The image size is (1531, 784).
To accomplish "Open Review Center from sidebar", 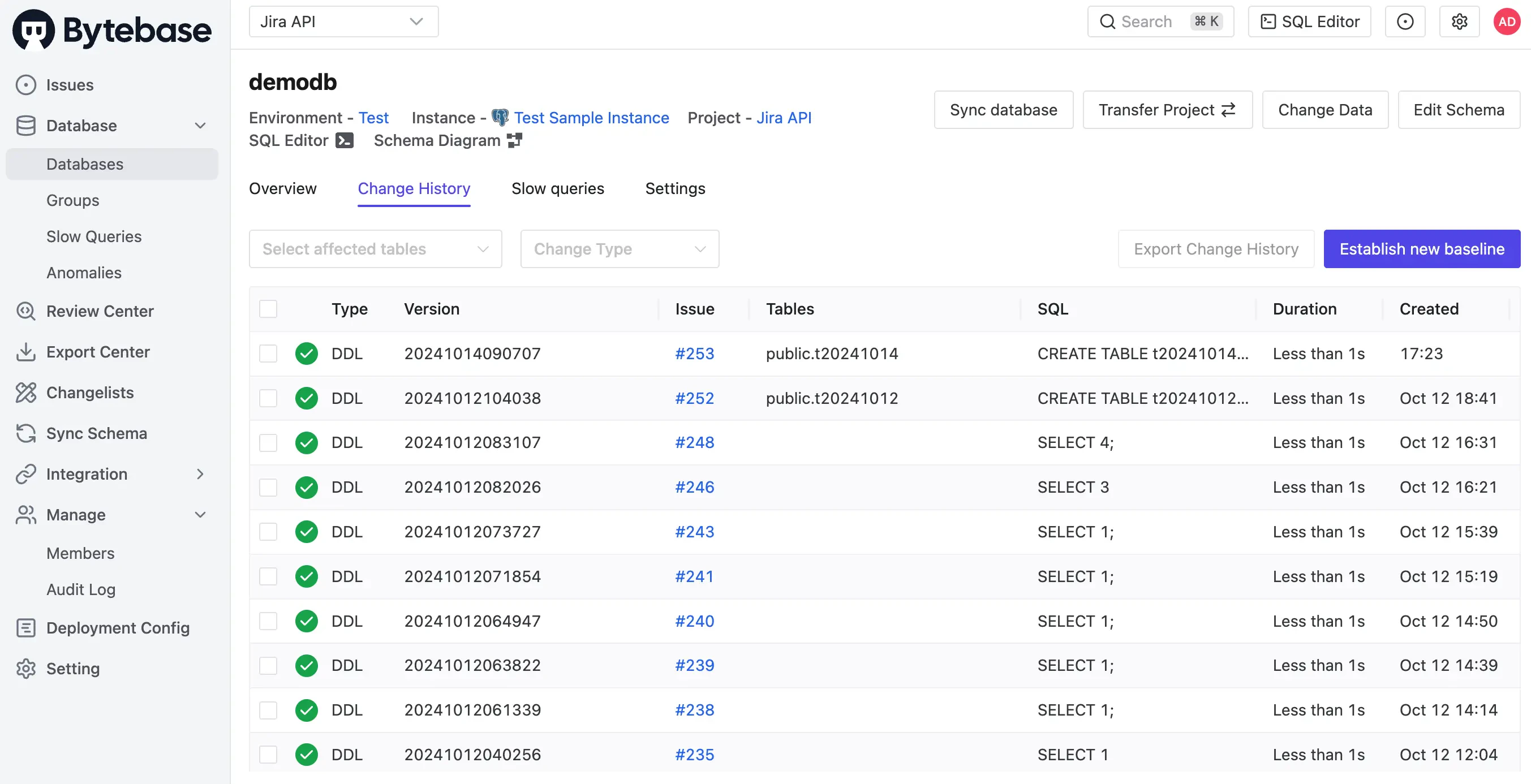I will click(x=100, y=311).
